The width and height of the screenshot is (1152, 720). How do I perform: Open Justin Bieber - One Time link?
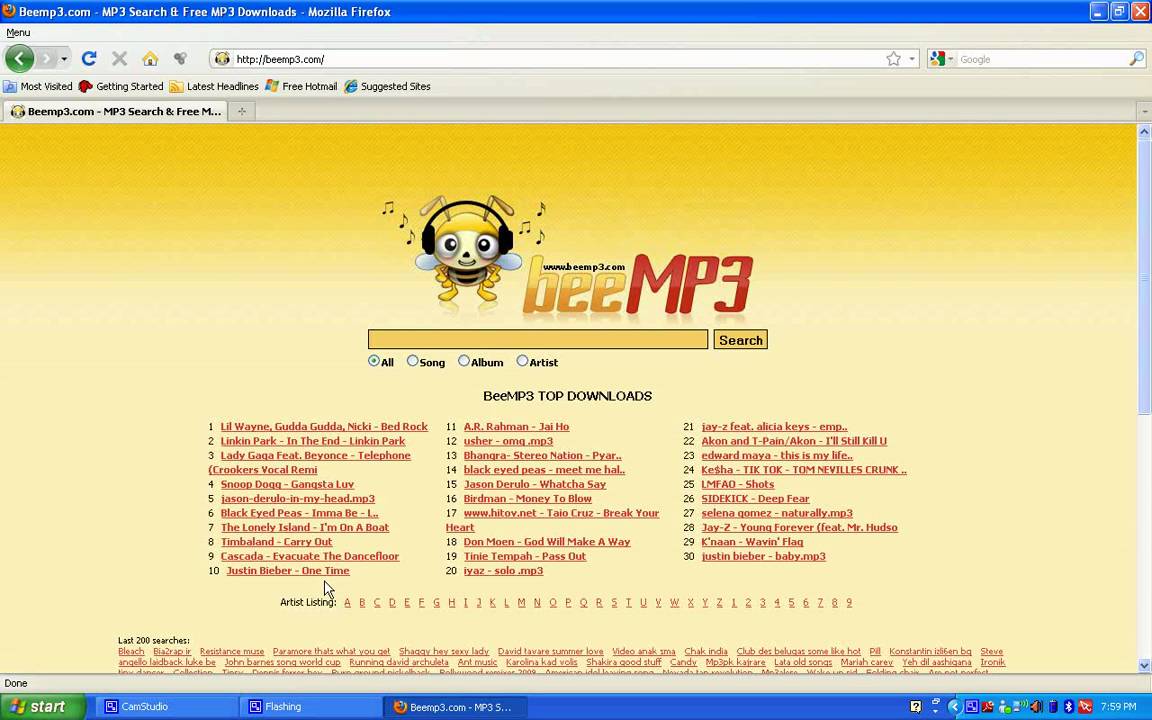pyautogui.click(x=288, y=571)
